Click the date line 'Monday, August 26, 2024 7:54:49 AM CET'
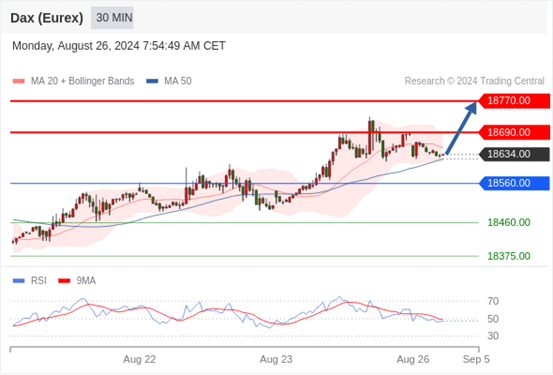This screenshot has height=375, width=553. (119, 46)
